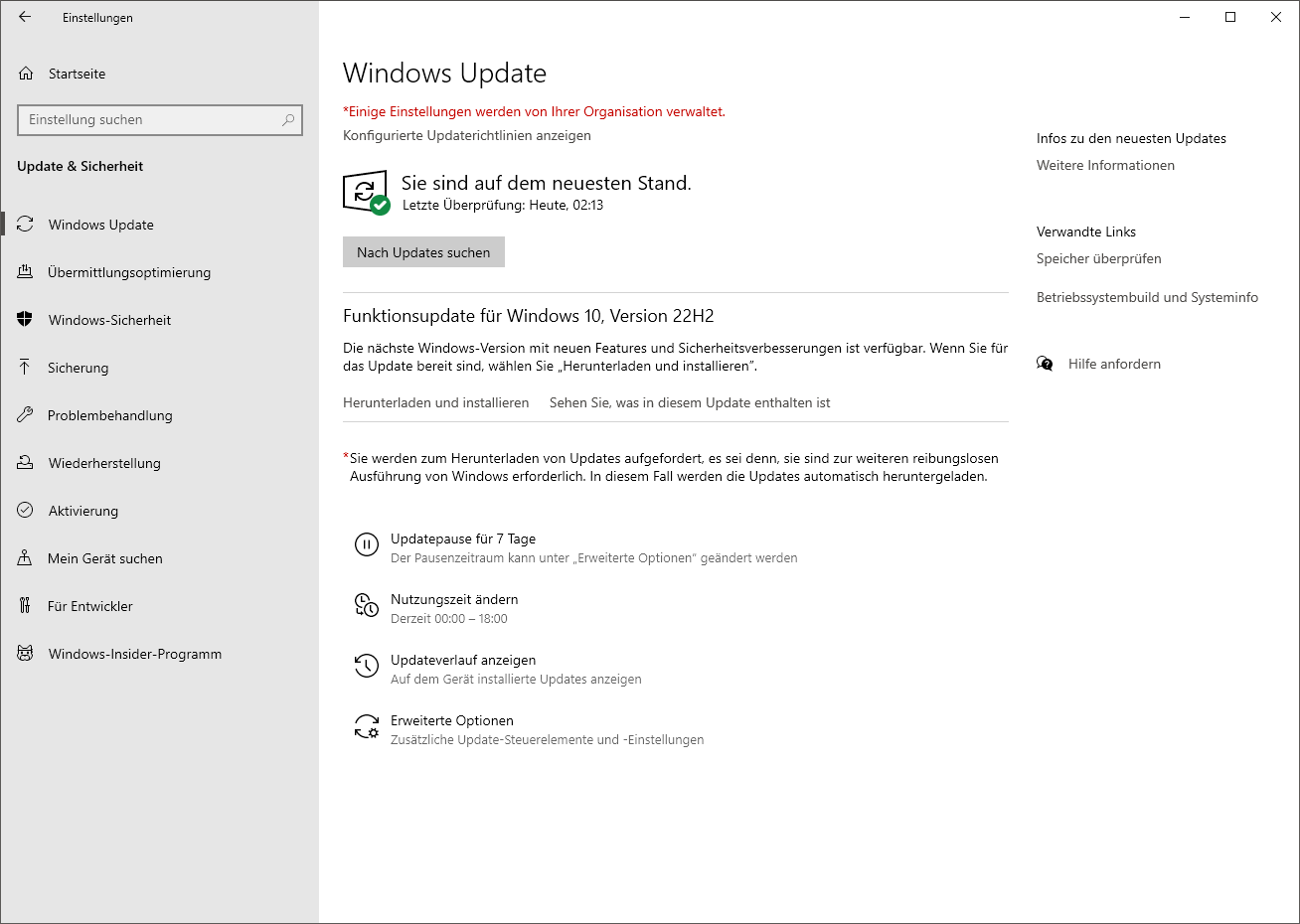Open Konfigurierte Updaterichtlinien anzeigen
This screenshot has width=1300, height=924.
point(467,135)
